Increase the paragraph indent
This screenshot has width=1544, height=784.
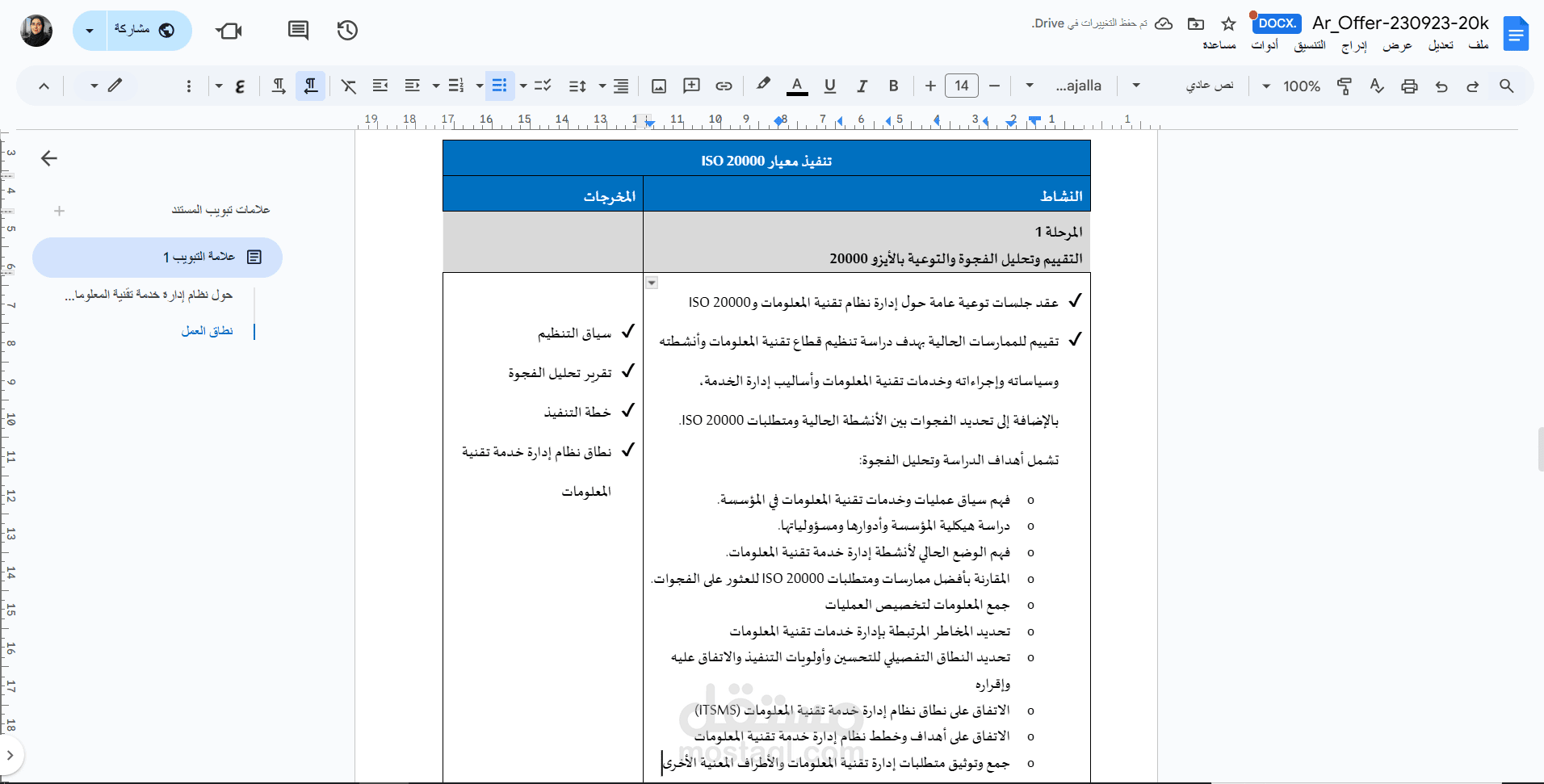[x=380, y=86]
